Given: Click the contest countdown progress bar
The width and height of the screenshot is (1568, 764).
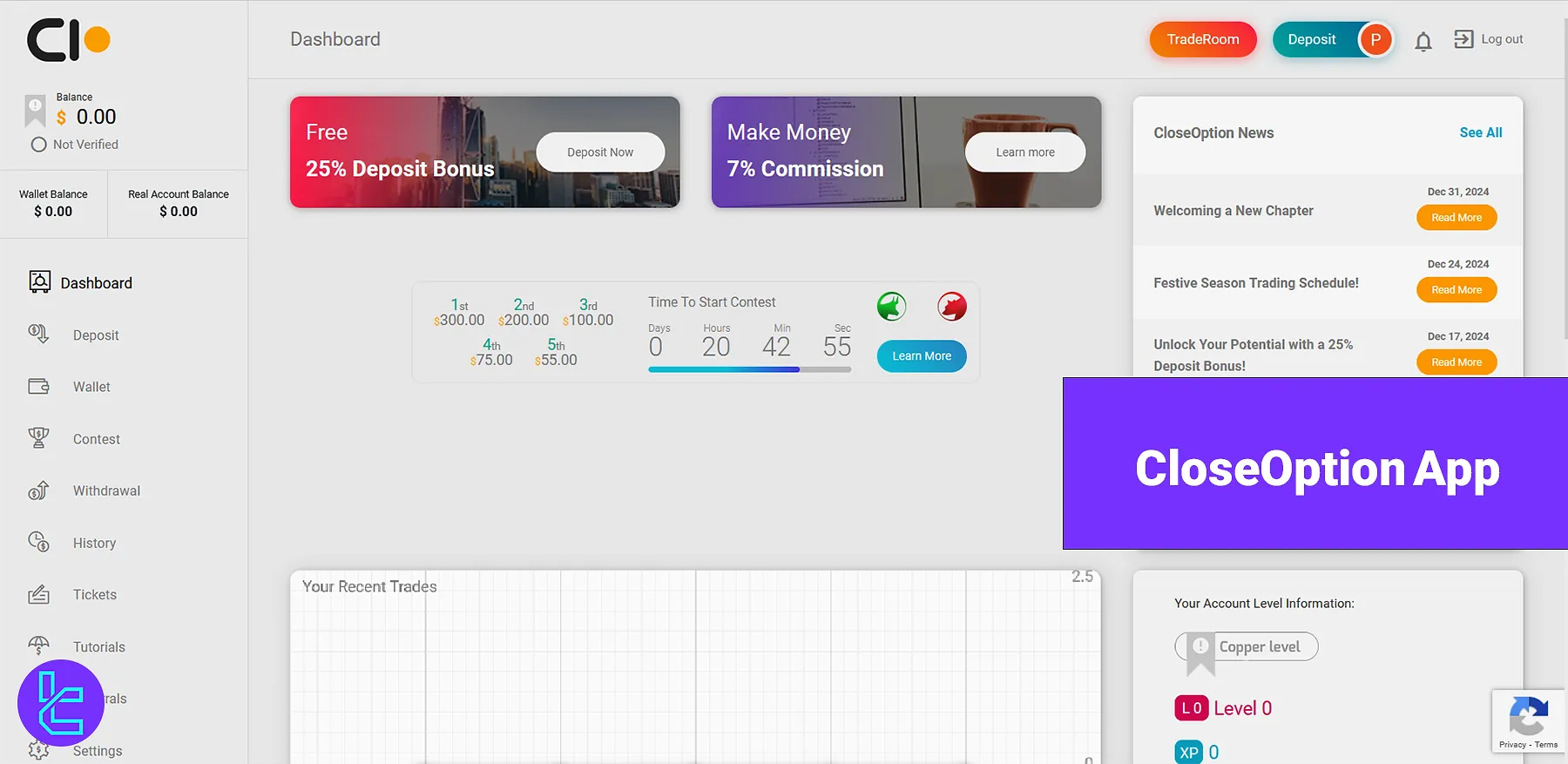Looking at the screenshot, I should [749, 369].
